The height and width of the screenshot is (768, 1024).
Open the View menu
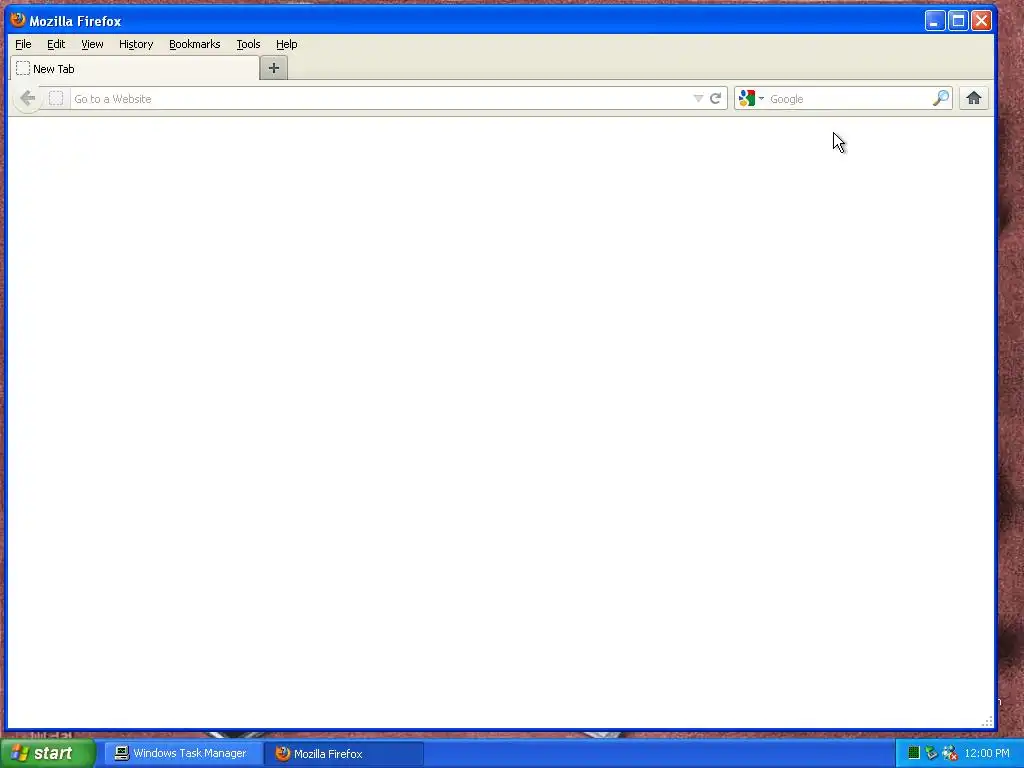pyautogui.click(x=92, y=44)
